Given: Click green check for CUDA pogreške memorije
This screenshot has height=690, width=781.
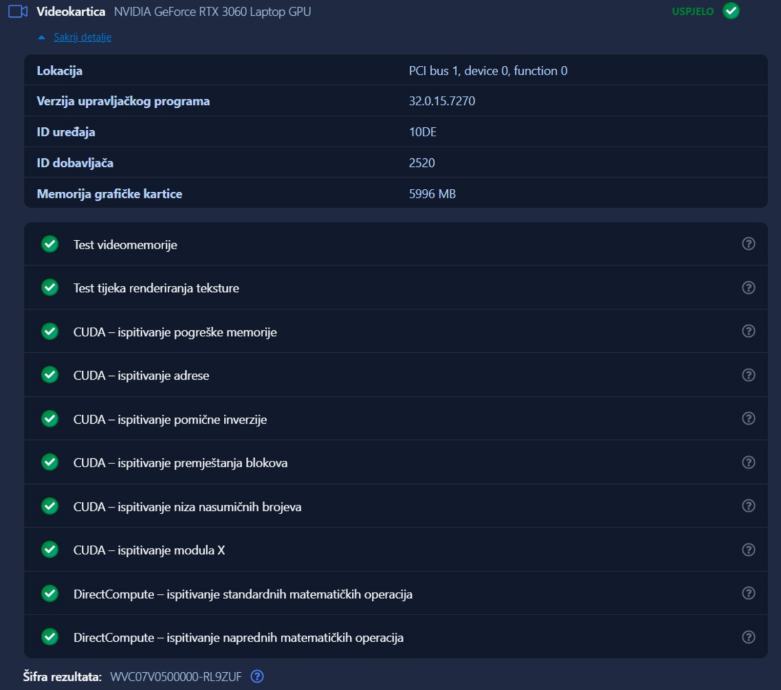Looking at the screenshot, I should click(50, 331).
